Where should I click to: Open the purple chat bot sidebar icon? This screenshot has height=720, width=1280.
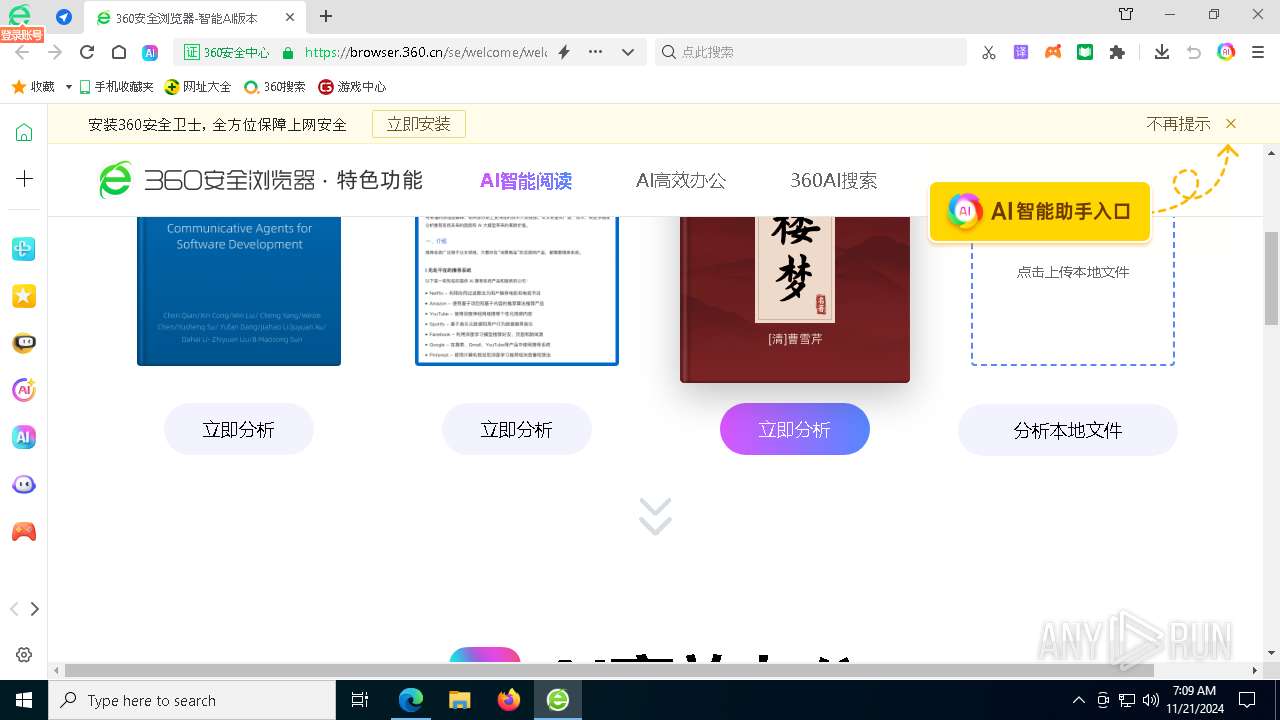coord(24,484)
